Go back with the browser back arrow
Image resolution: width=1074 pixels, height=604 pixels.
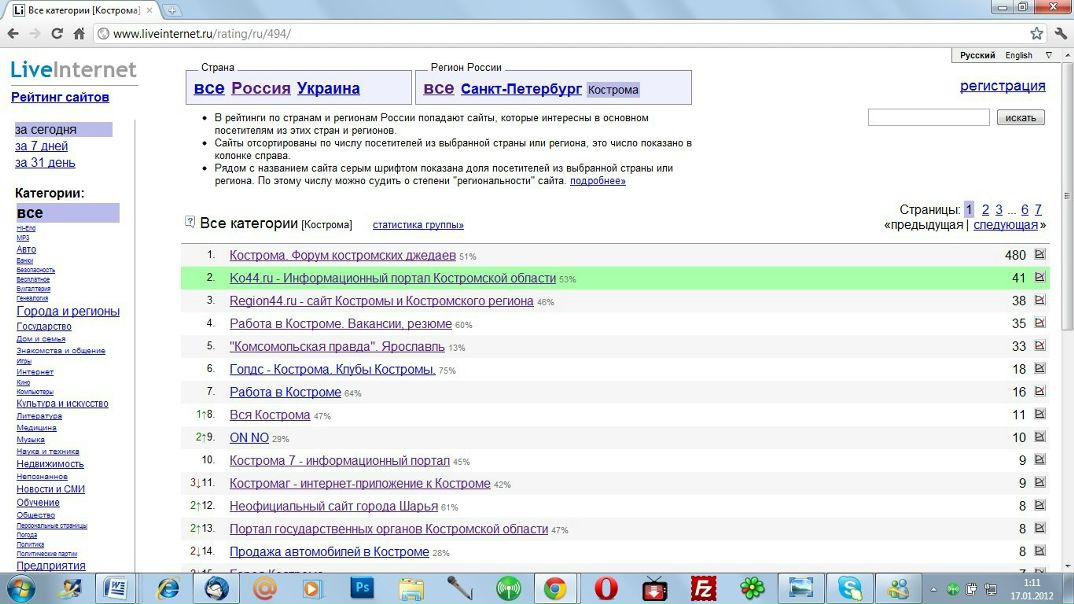13,34
